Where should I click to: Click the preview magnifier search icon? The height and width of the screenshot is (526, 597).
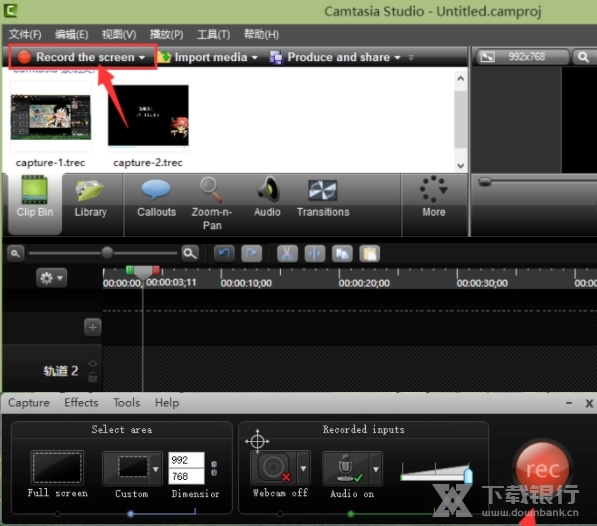583,57
